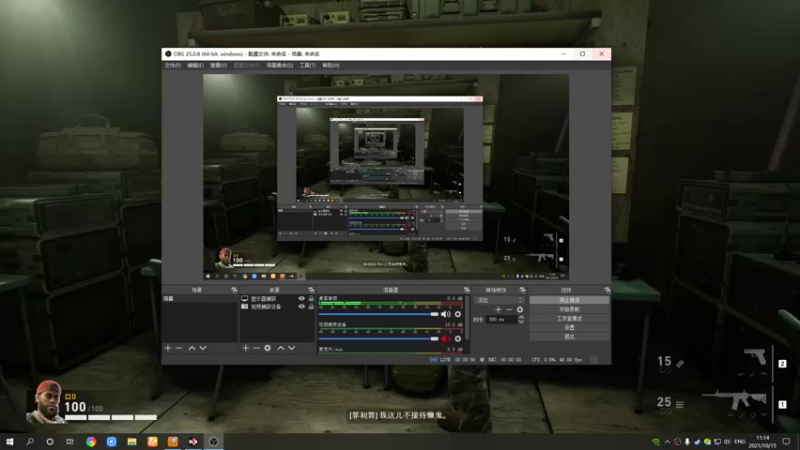Open the notification center icon
Image resolution: width=800 pixels, height=450 pixels.
786,441
